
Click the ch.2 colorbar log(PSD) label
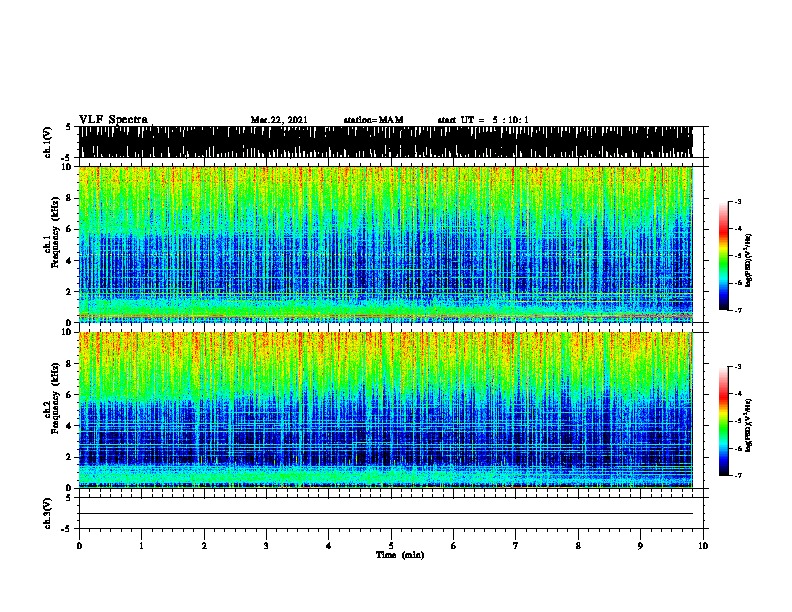(749, 425)
